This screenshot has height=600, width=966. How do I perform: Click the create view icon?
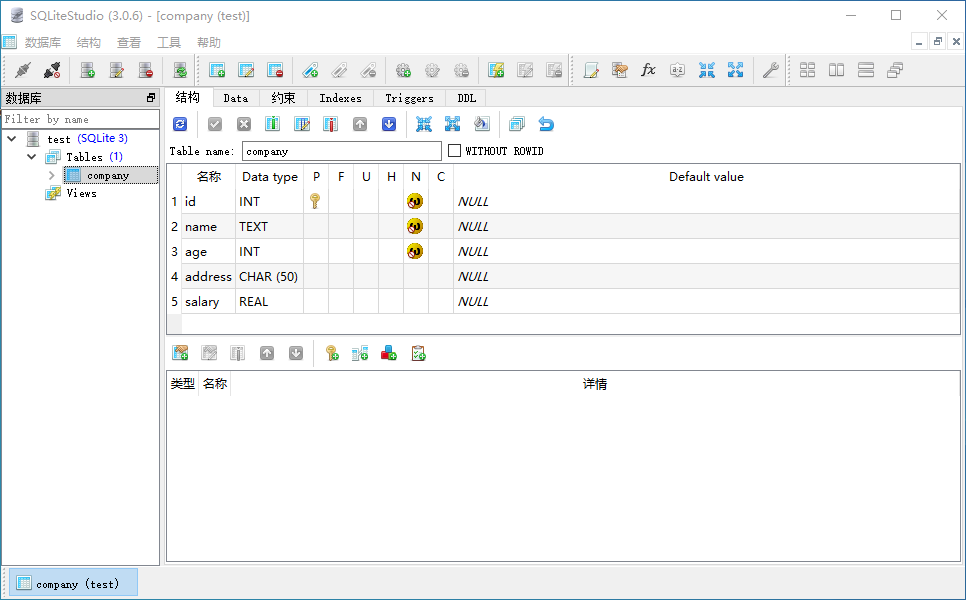tap(496, 70)
